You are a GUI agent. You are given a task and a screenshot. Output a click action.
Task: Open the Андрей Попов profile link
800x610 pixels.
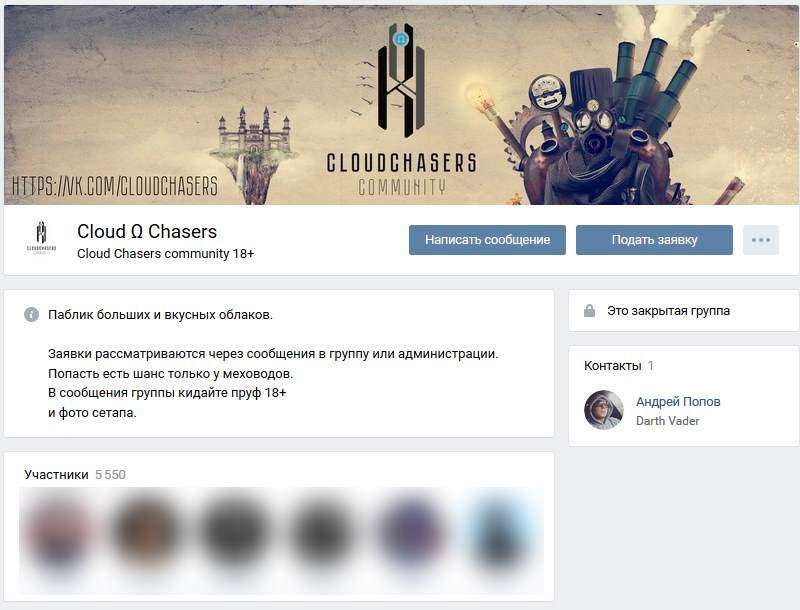(678, 401)
